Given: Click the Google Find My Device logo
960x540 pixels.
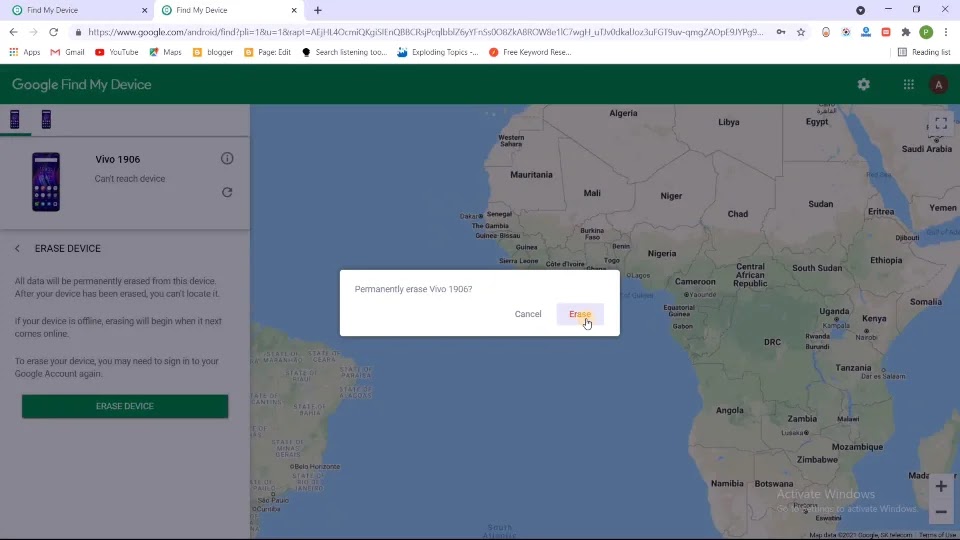Looking at the screenshot, I should click(x=81, y=84).
